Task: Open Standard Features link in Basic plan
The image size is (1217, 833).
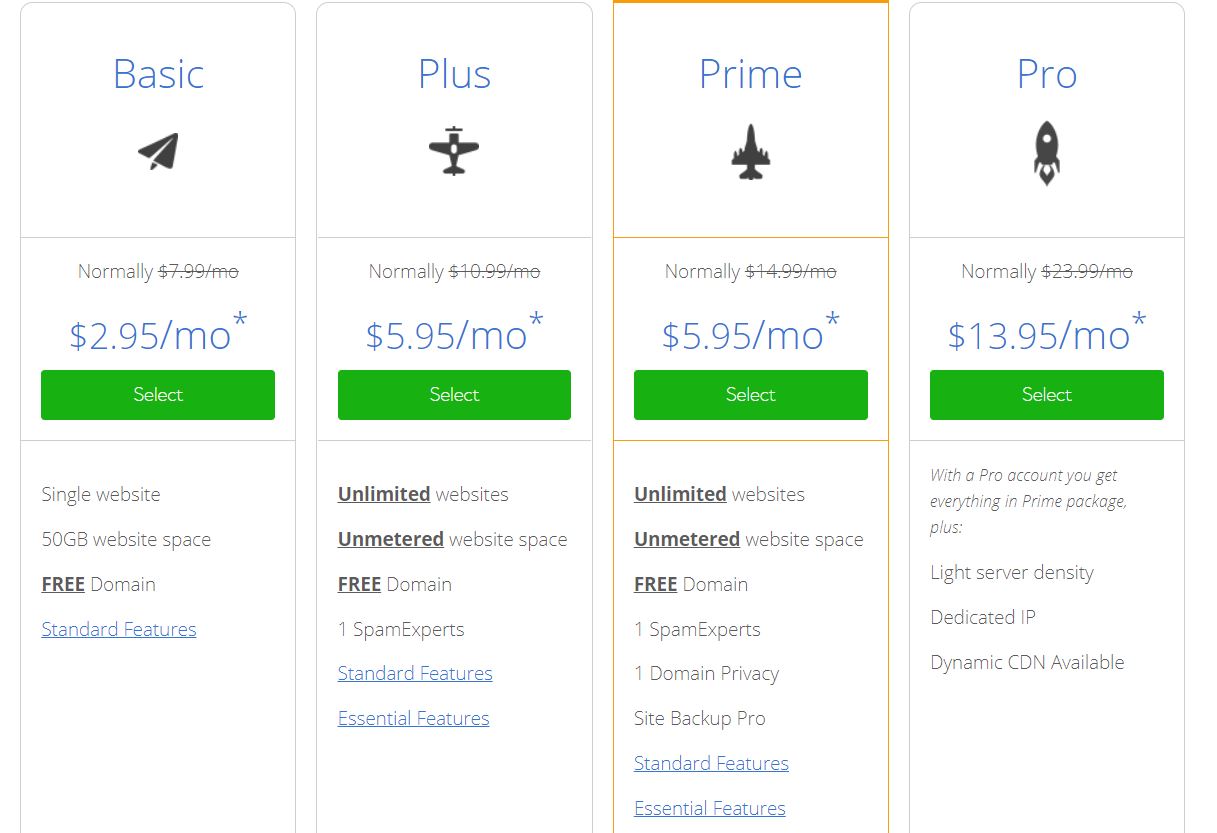Action: click(x=119, y=629)
